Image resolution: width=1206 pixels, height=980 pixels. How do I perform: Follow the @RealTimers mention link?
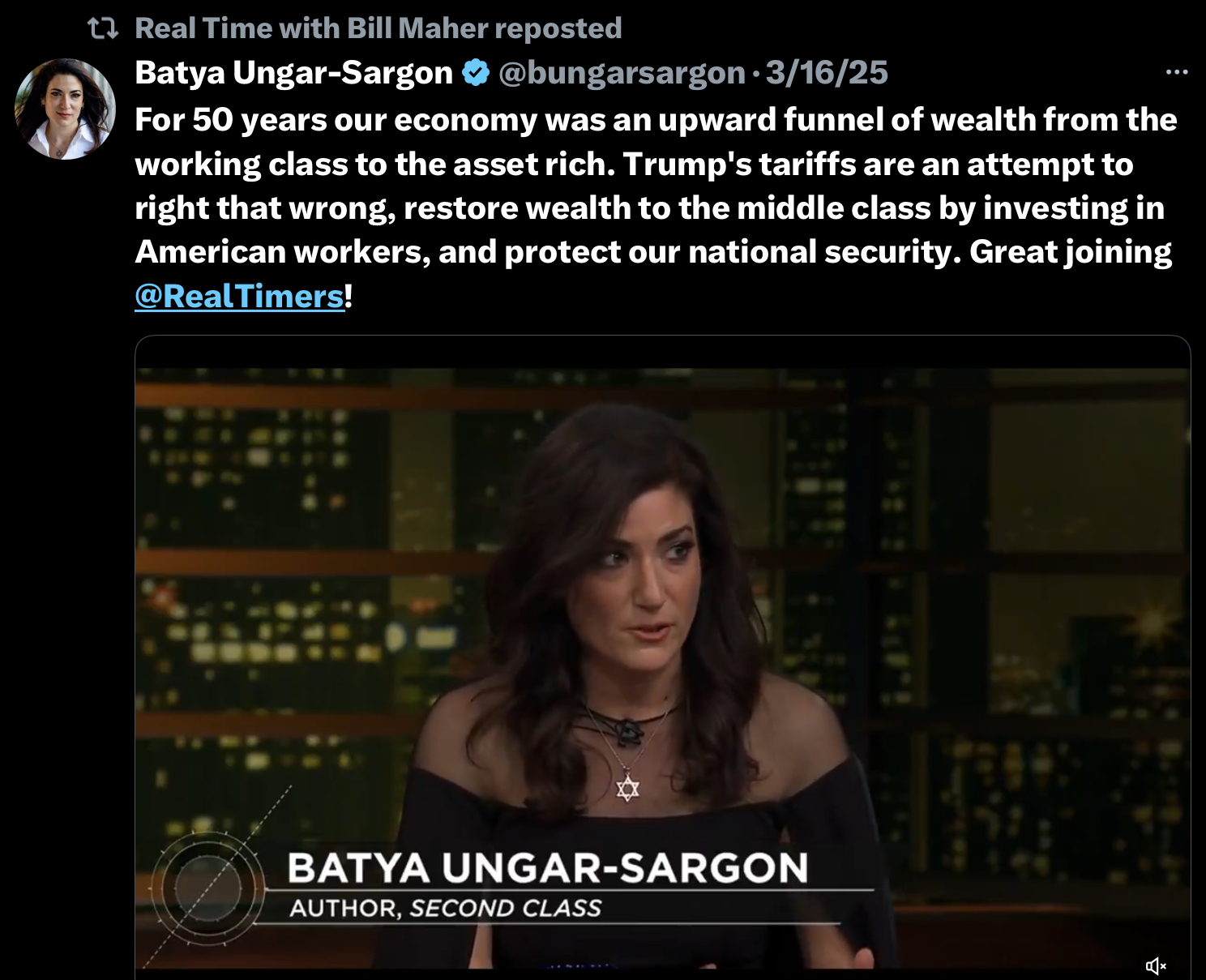tap(240, 296)
